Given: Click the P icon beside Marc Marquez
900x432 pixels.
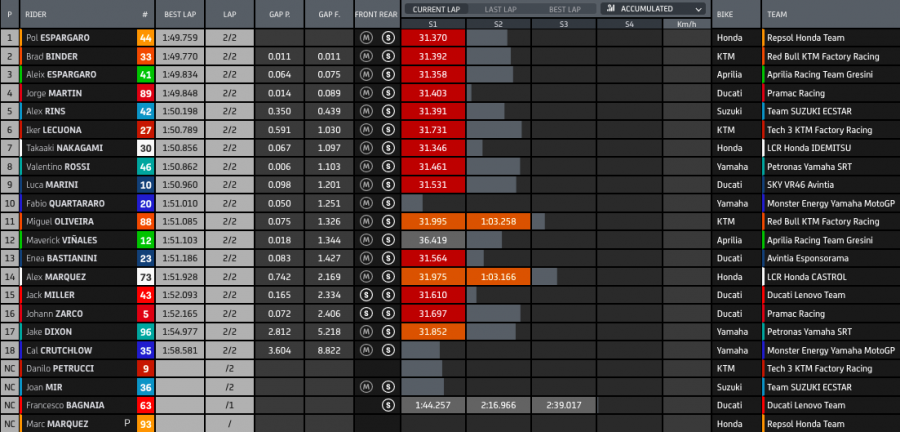Looking at the screenshot, I should pos(126,424).
